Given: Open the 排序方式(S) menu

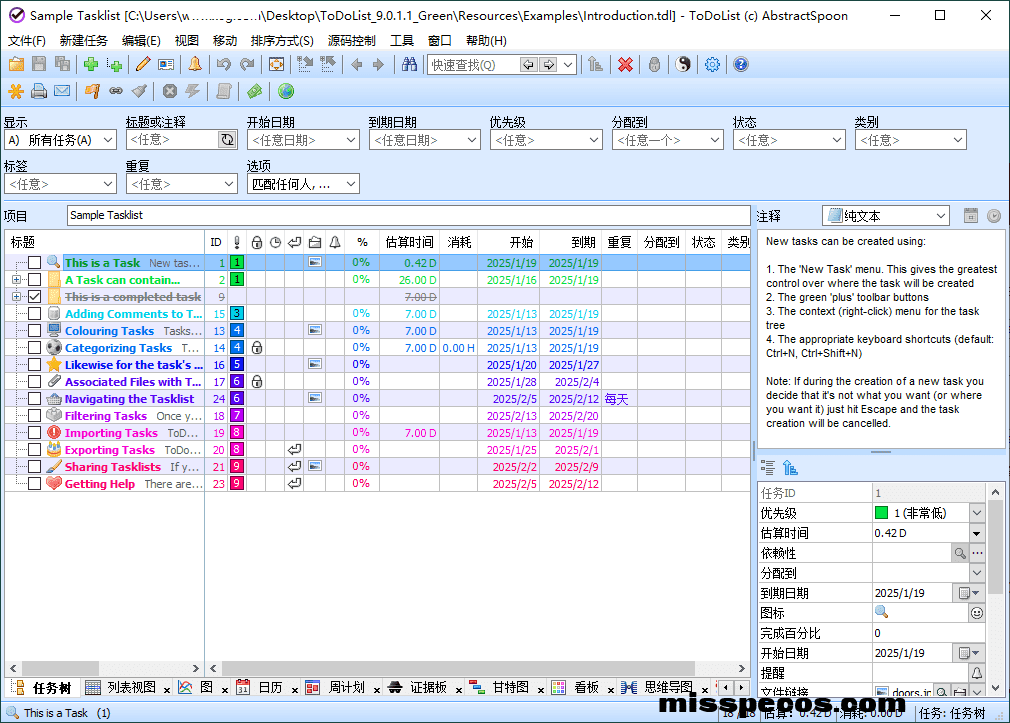Looking at the screenshot, I should click(x=282, y=41).
